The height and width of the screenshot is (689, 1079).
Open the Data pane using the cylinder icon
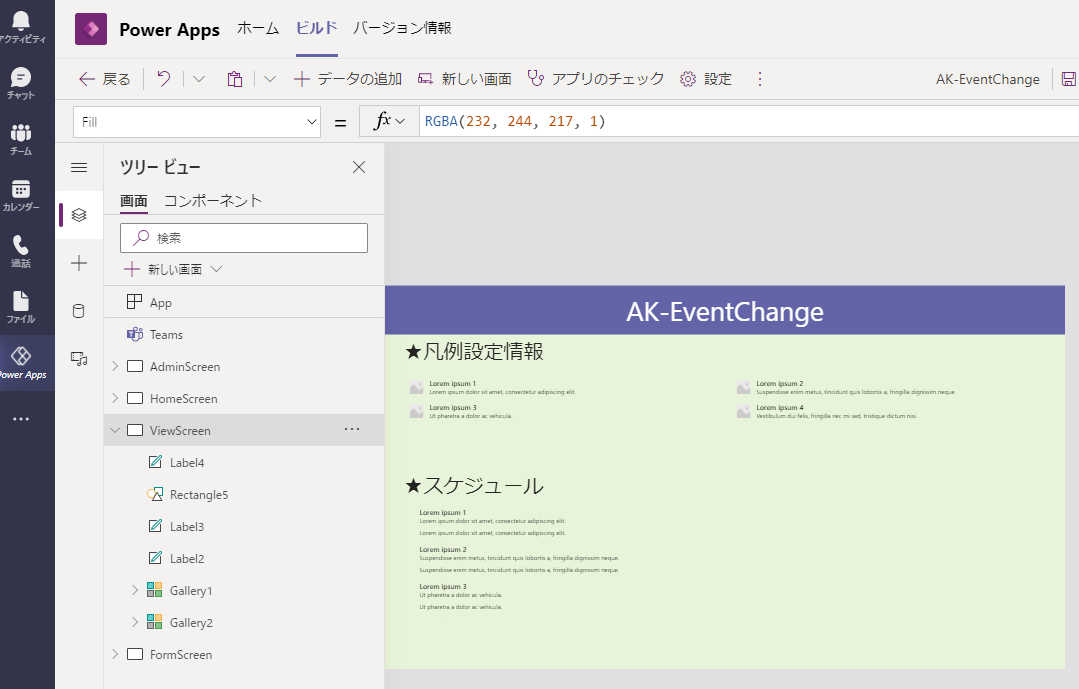tap(79, 311)
